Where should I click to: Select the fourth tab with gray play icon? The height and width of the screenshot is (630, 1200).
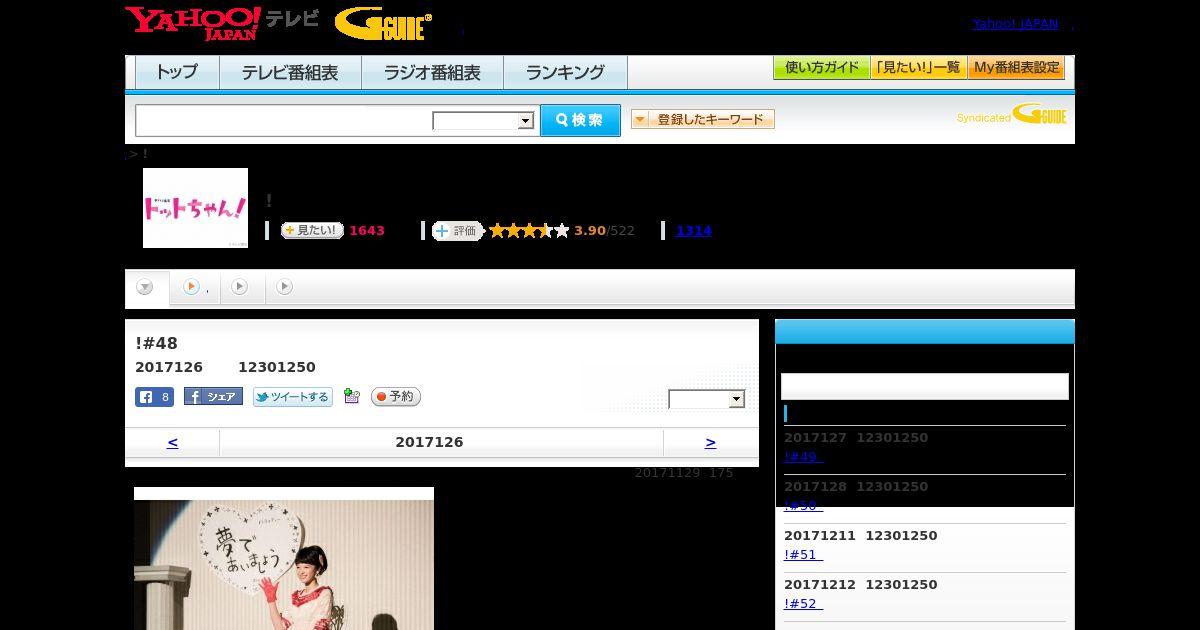[x=285, y=287]
